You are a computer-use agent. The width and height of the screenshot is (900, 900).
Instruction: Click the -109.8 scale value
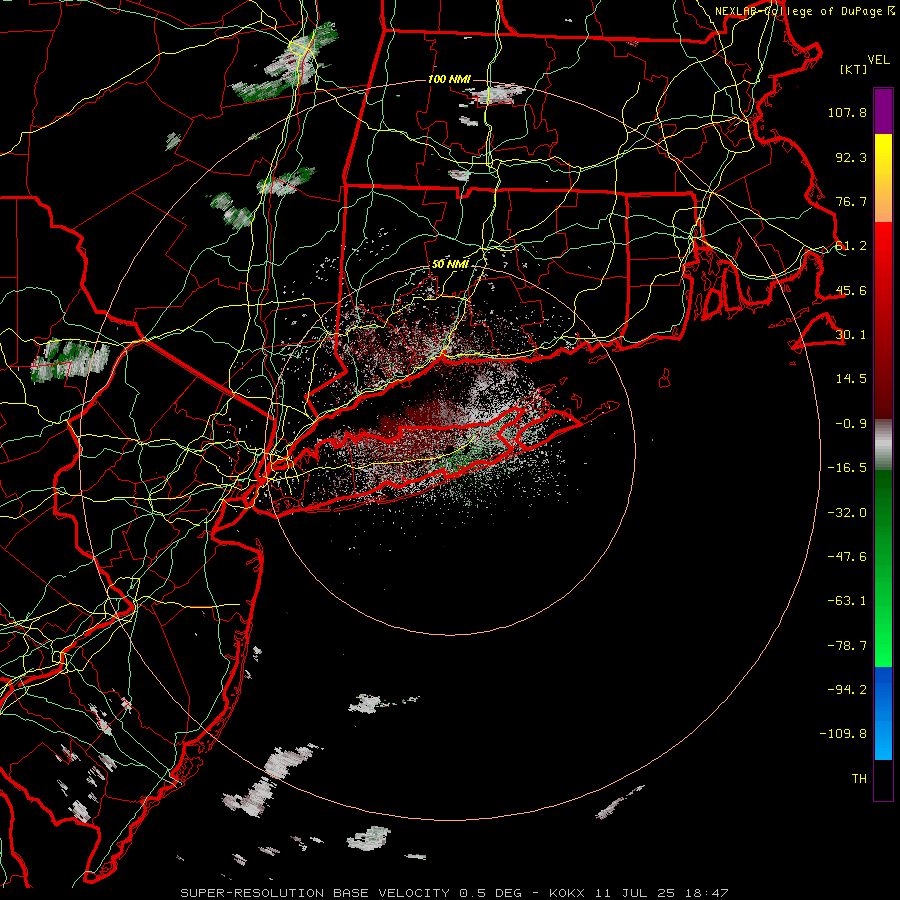[843, 734]
